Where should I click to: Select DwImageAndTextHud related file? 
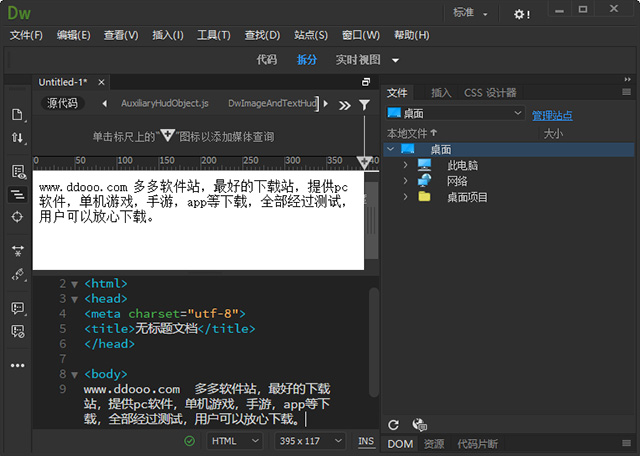pos(272,103)
